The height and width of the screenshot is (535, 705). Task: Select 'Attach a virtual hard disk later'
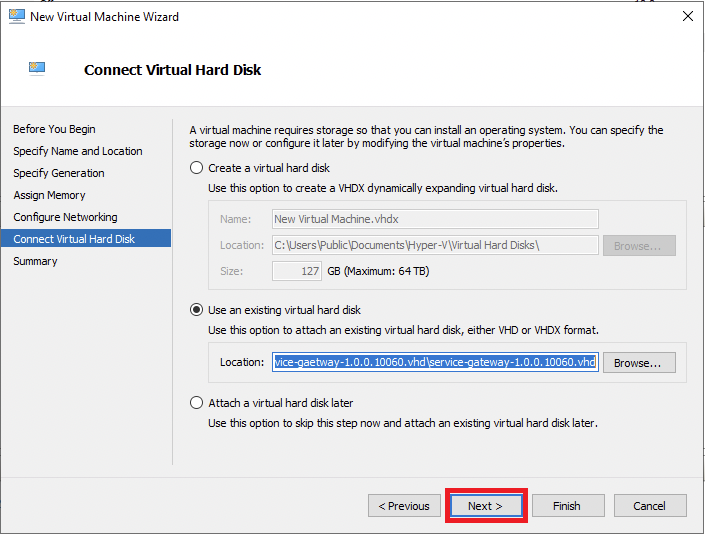click(197, 403)
